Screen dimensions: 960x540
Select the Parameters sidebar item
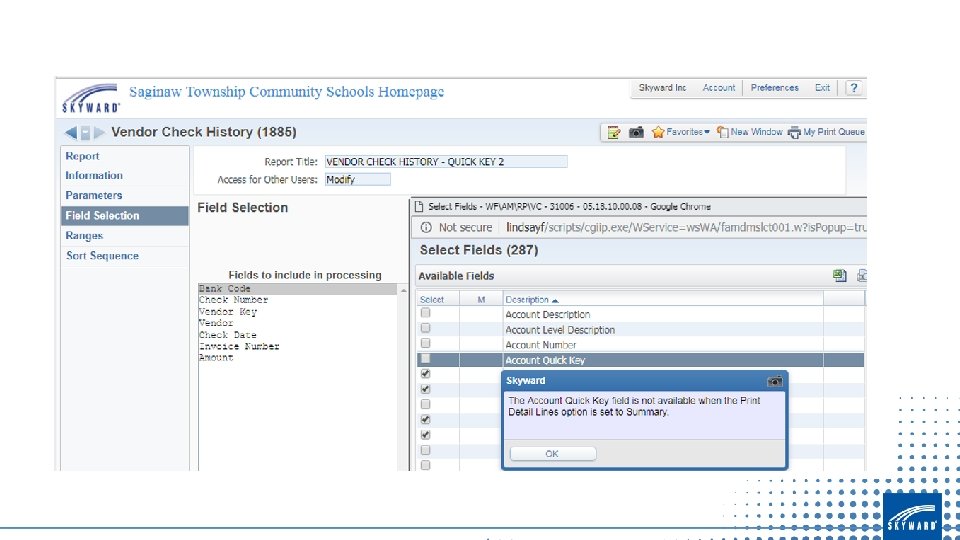(x=124, y=195)
